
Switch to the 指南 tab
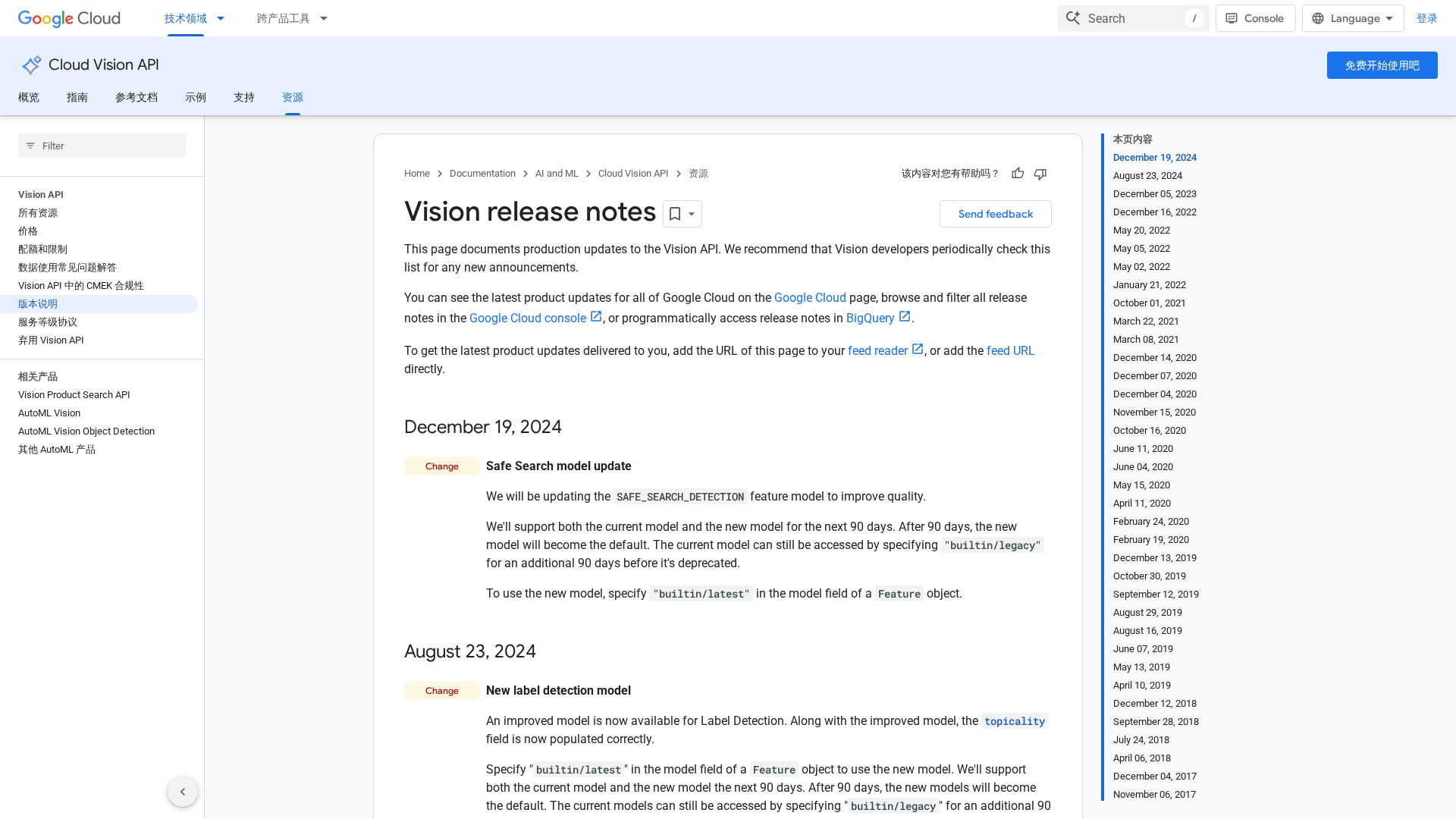77,97
